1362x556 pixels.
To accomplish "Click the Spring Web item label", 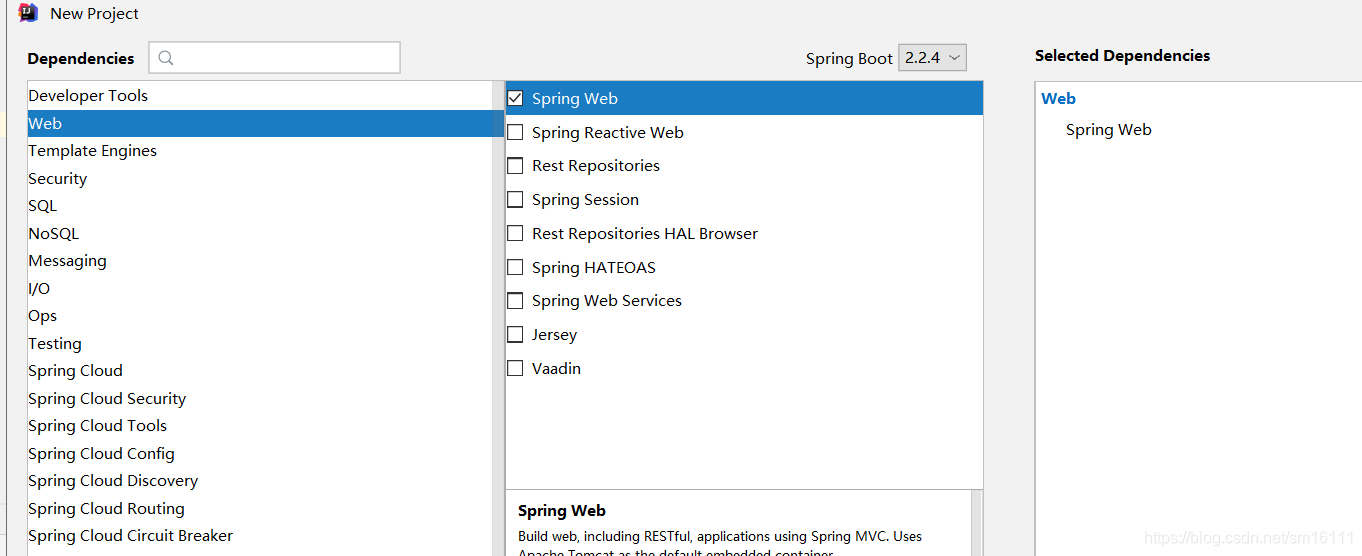I will 575,99.
